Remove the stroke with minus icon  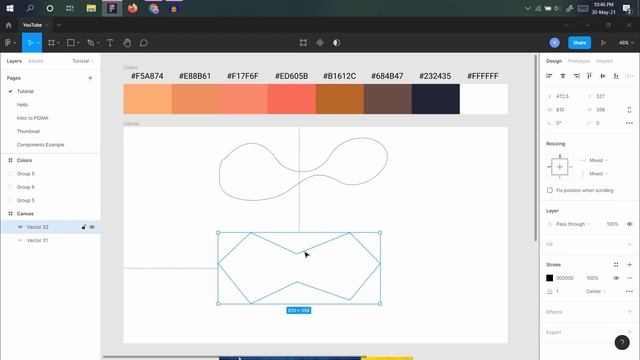pos(629,278)
